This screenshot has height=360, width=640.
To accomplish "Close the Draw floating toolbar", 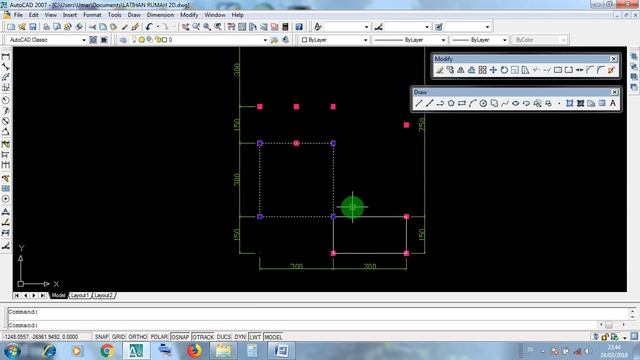I will pos(614,92).
